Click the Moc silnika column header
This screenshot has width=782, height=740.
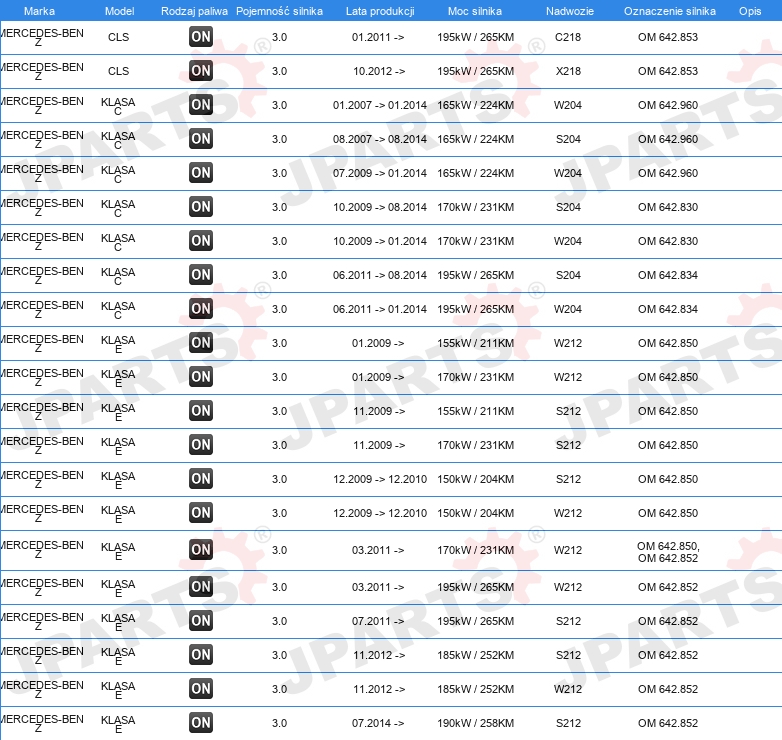pyautogui.click(x=475, y=11)
